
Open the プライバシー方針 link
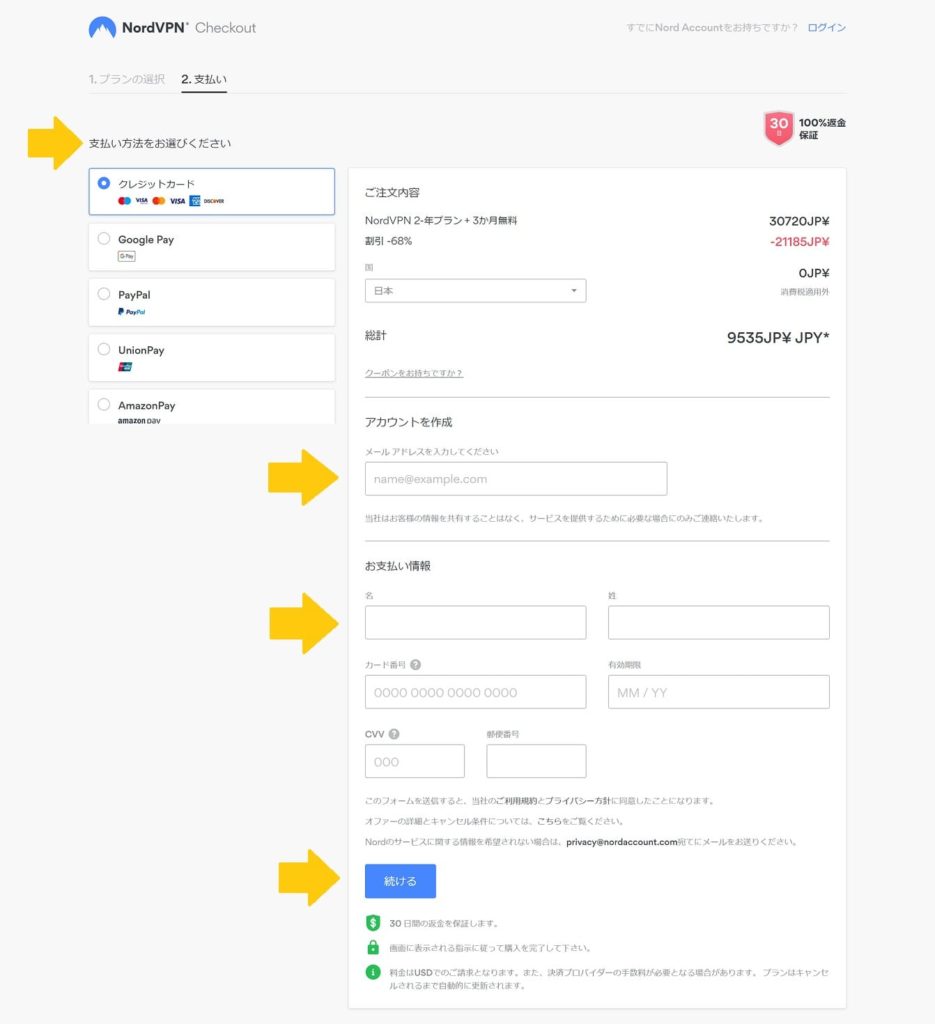(x=578, y=801)
